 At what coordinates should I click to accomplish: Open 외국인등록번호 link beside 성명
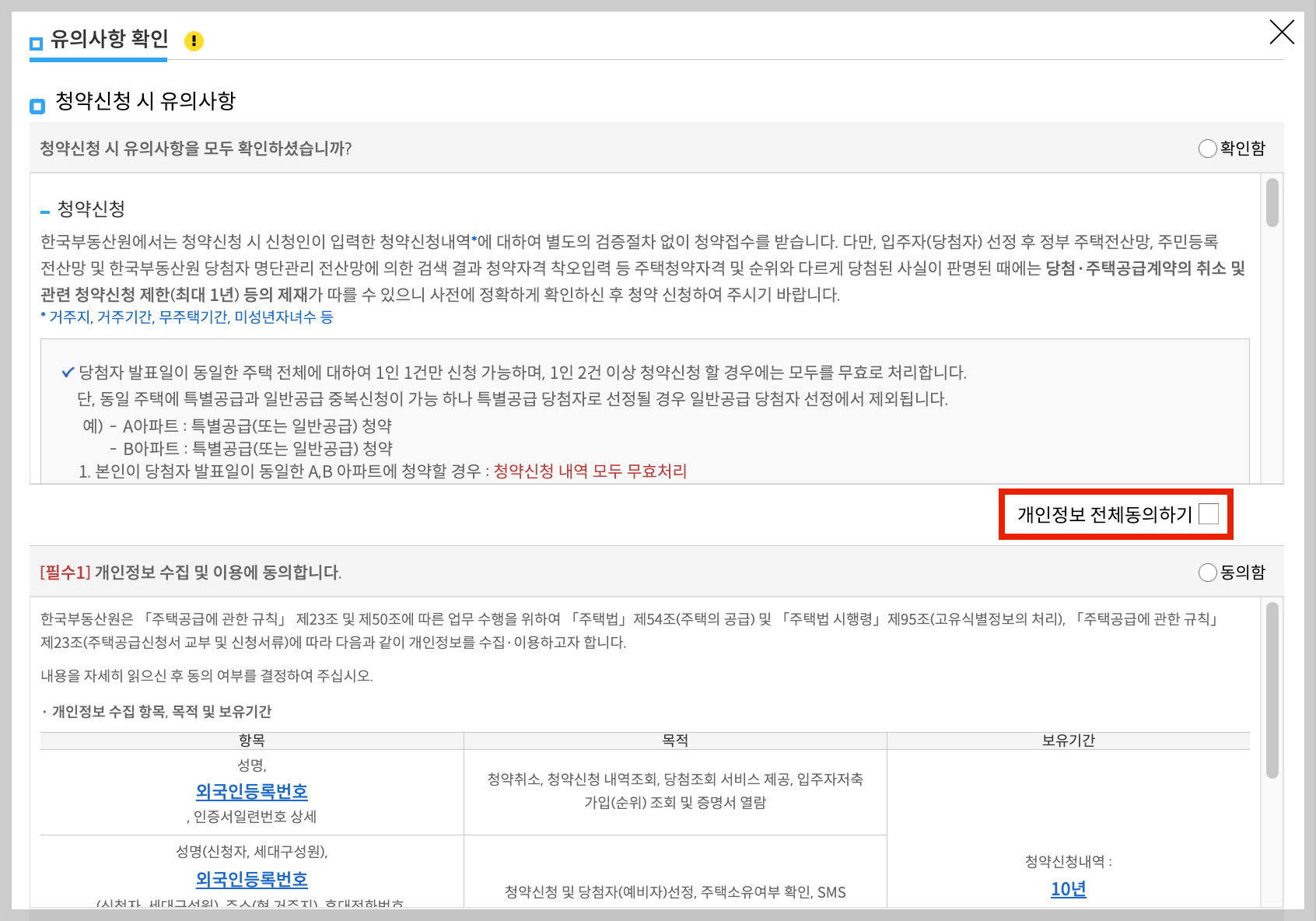251,792
